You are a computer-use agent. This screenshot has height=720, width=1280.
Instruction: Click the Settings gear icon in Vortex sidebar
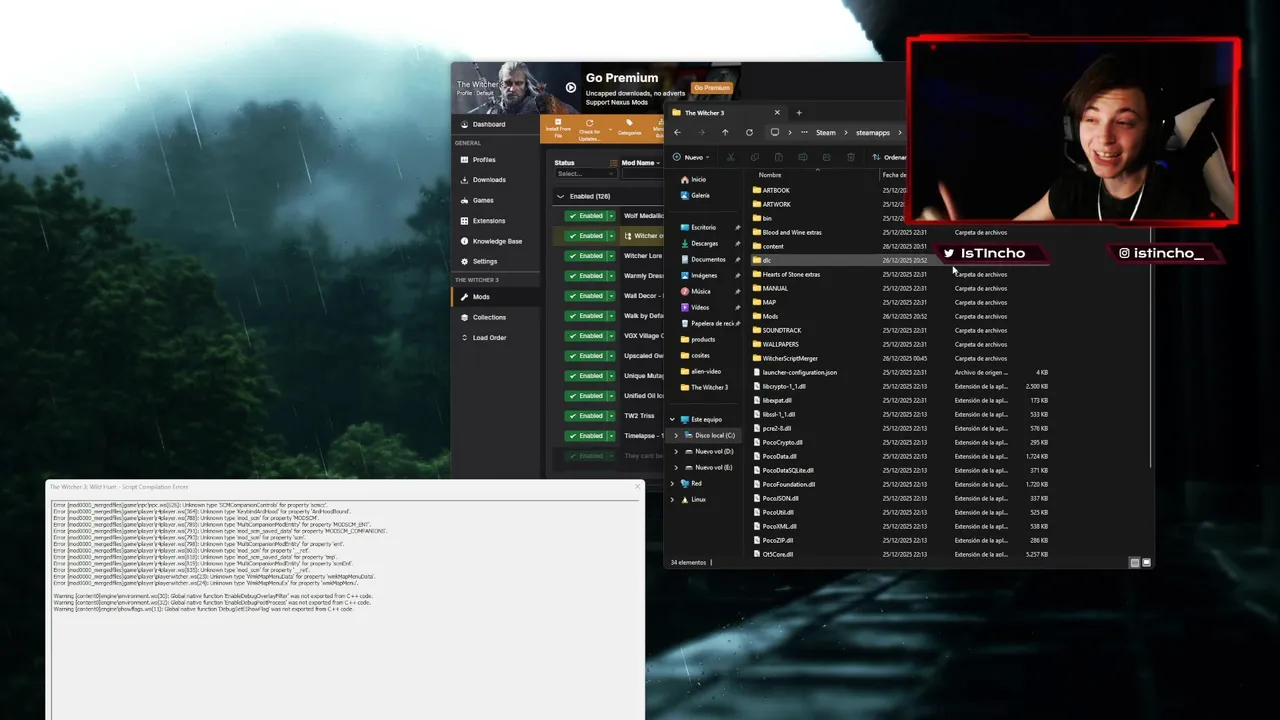coord(464,261)
